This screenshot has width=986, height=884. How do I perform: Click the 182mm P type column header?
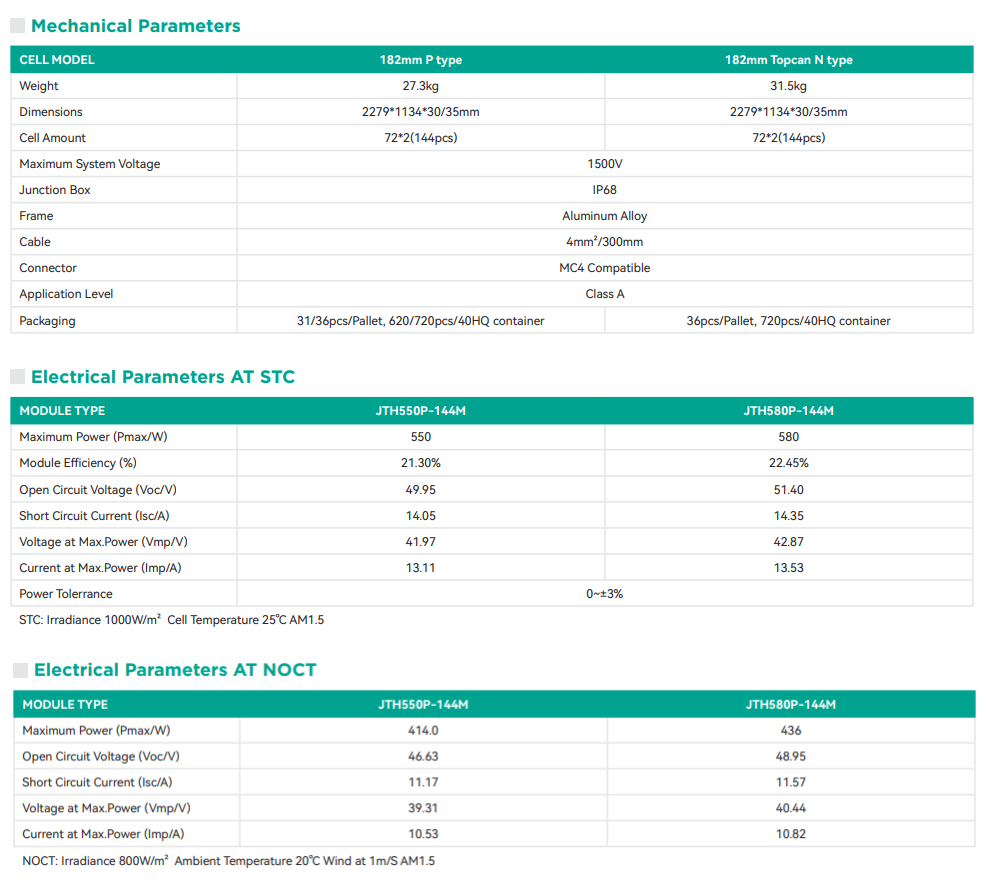(x=420, y=60)
